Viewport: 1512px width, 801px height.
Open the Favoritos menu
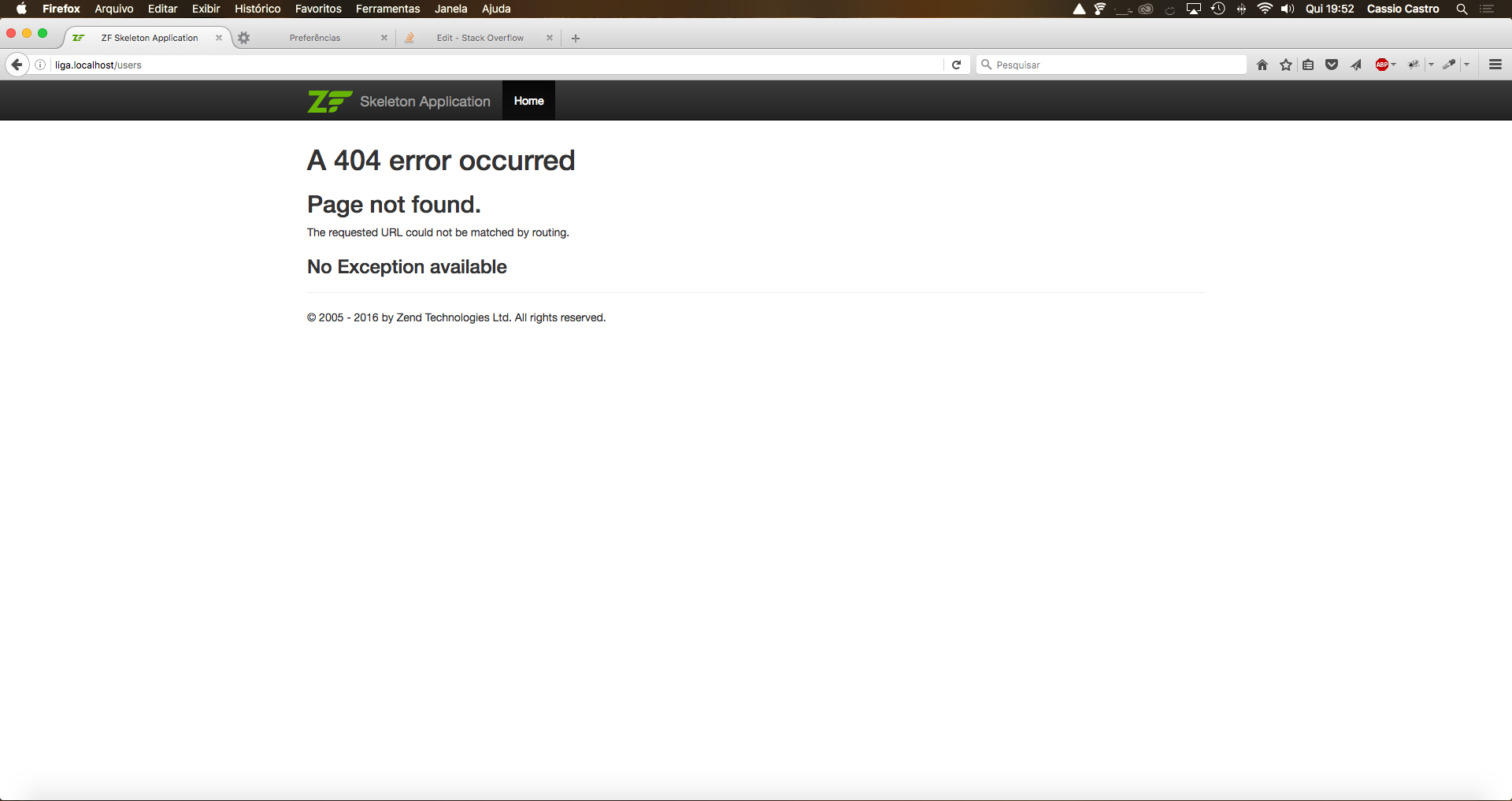(x=318, y=9)
